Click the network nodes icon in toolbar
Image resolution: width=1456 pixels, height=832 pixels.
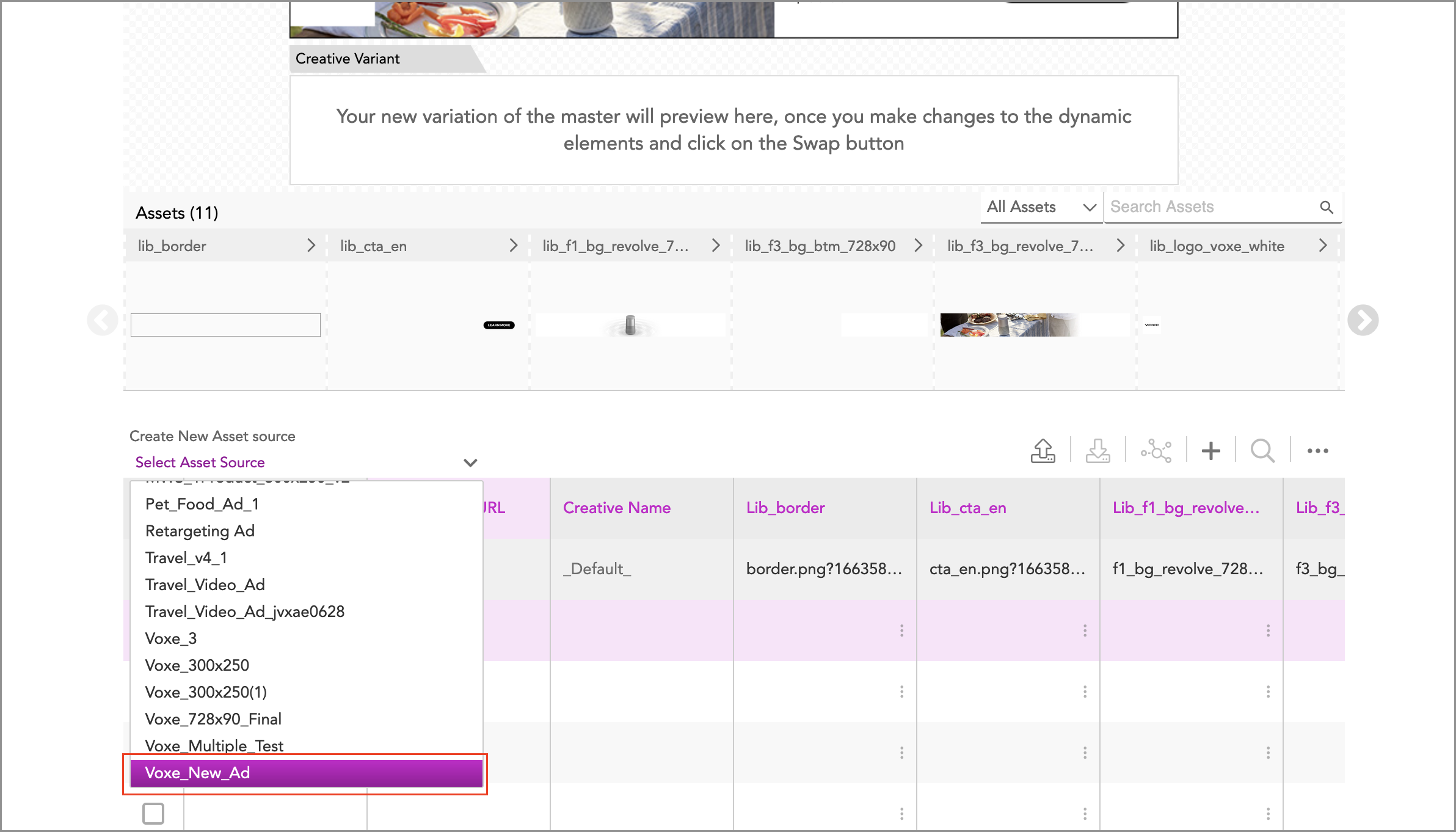[1156, 451]
